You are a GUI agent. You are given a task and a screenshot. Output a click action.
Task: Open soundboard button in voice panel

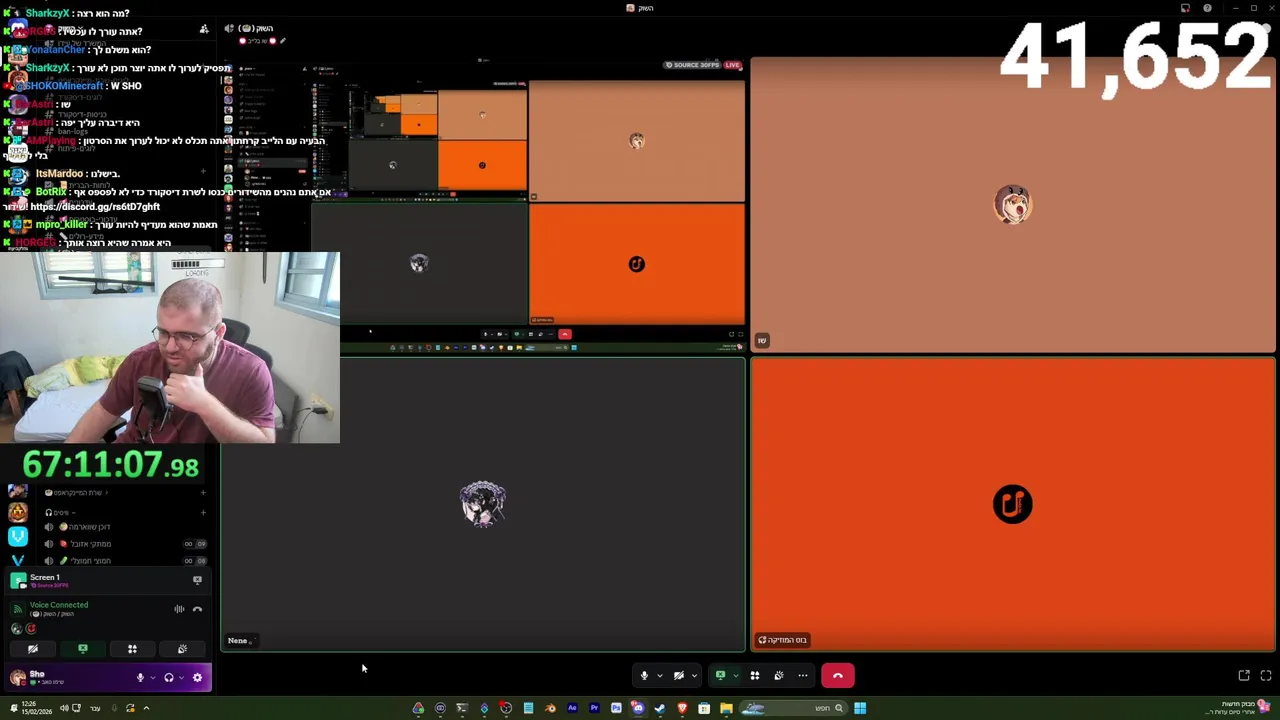182,649
